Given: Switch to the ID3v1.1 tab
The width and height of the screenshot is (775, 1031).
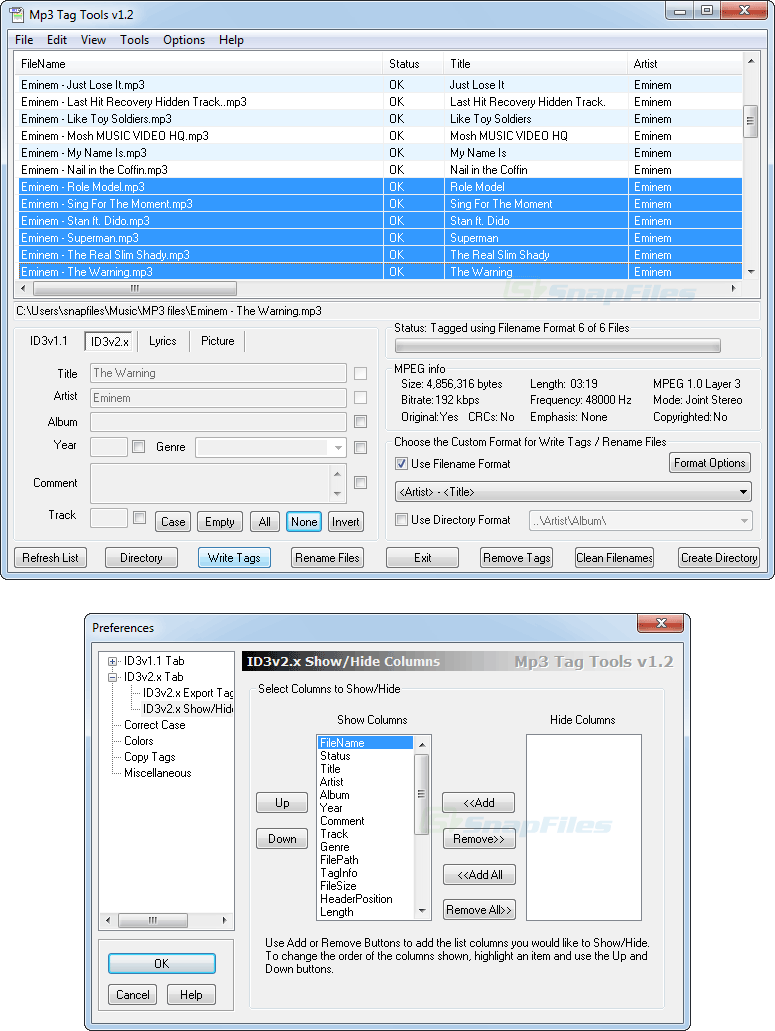Looking at the screenshot, I should pyautogui.click(x=49, y=341).
